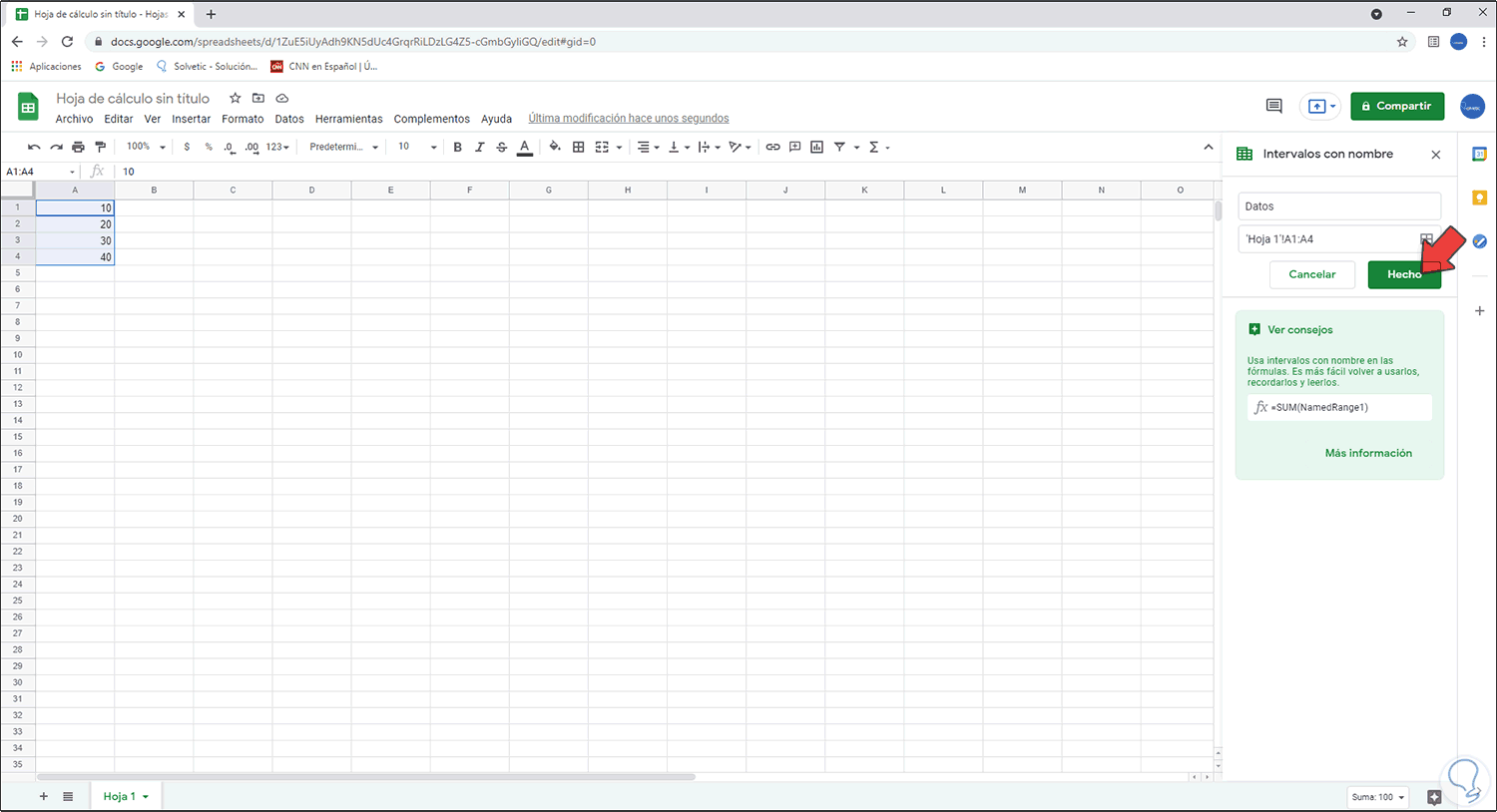Open the Paint format tool

(x=100, y=147)
